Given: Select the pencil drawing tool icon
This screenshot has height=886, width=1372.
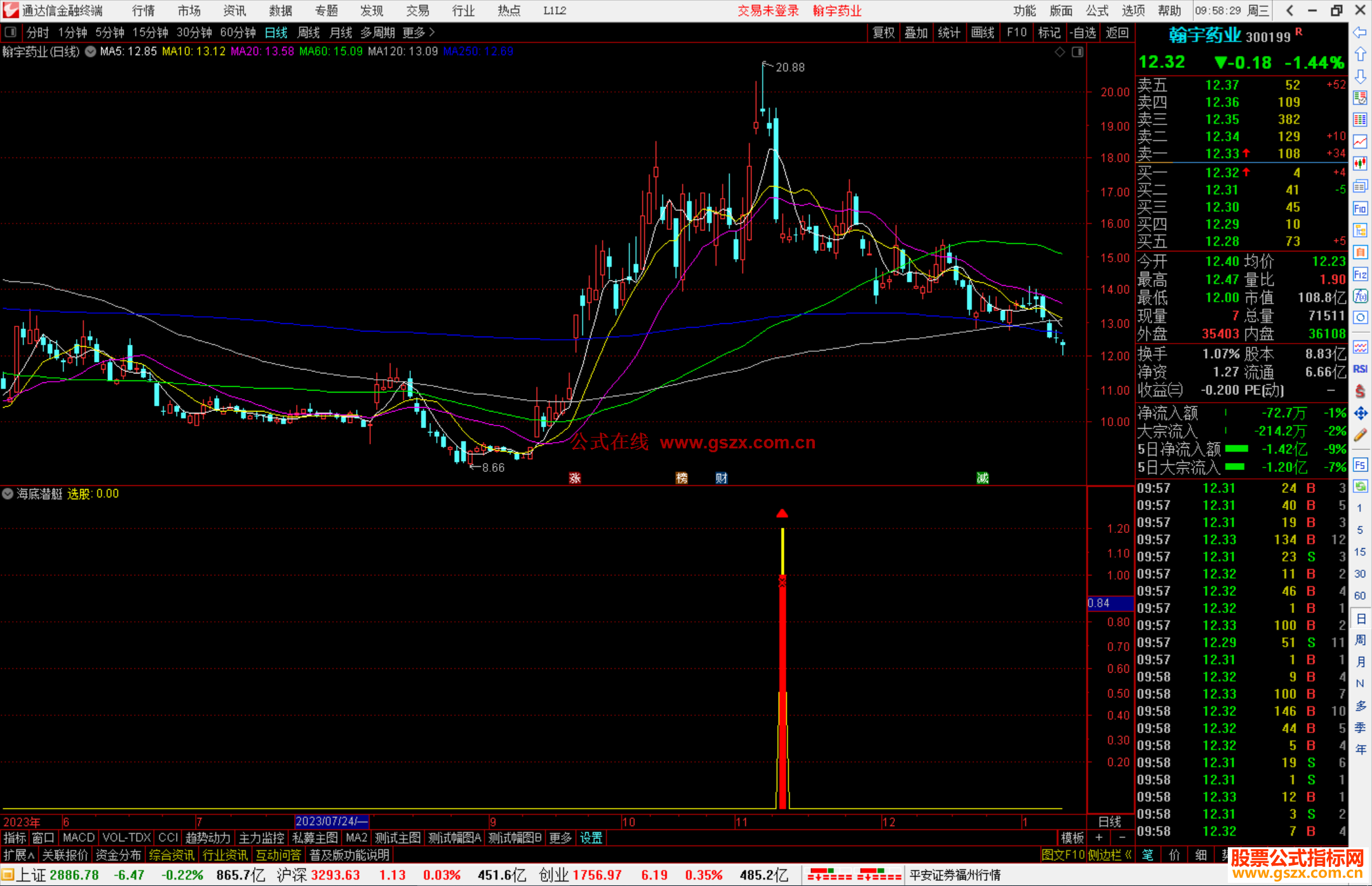Looking at the screenshot, I should (1360, 436).
